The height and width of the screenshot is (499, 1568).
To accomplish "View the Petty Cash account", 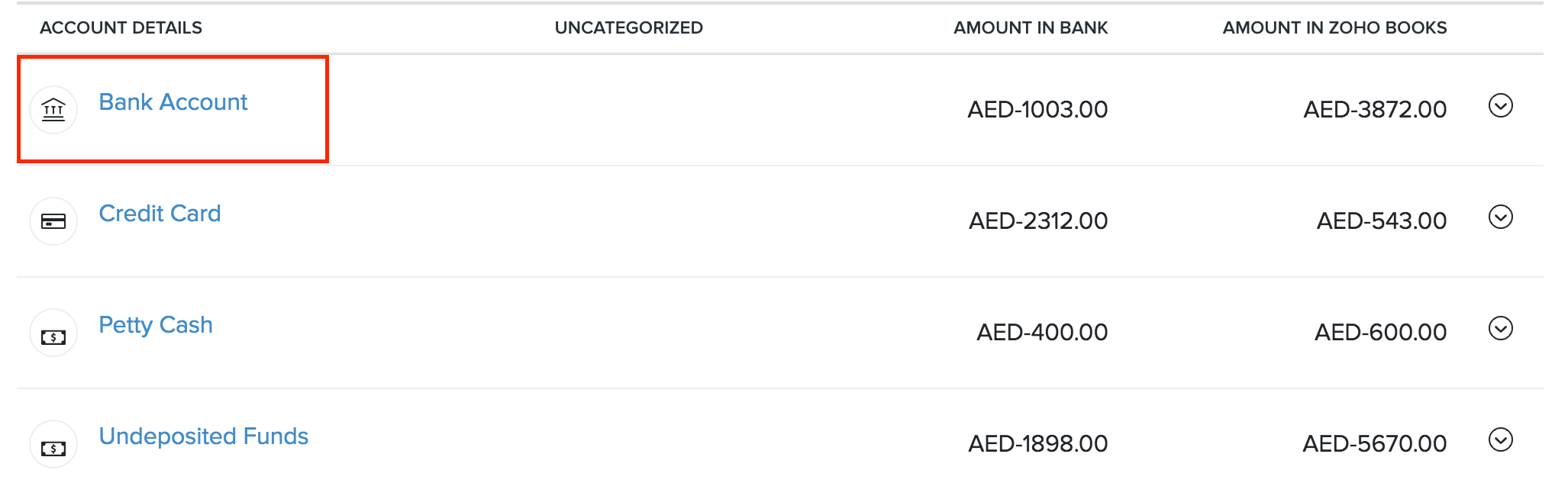I will point(156,325).
